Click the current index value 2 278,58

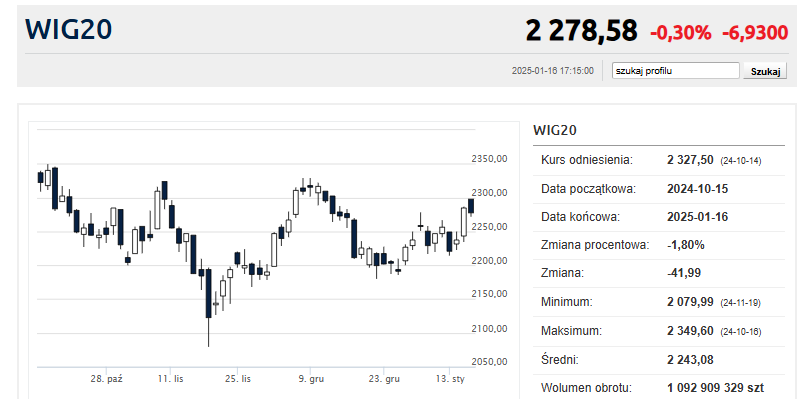pos(581,30)
